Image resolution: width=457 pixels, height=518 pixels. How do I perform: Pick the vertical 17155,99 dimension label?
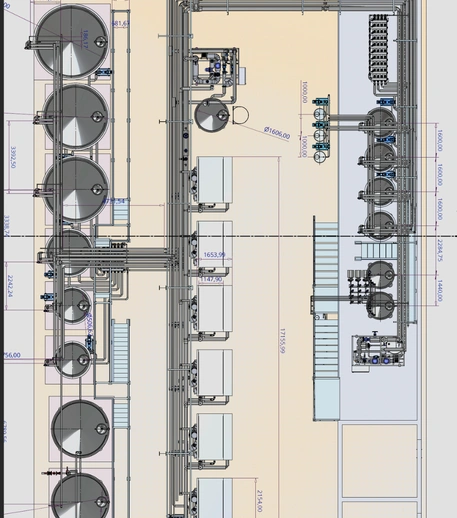click(x=282, y=341)
